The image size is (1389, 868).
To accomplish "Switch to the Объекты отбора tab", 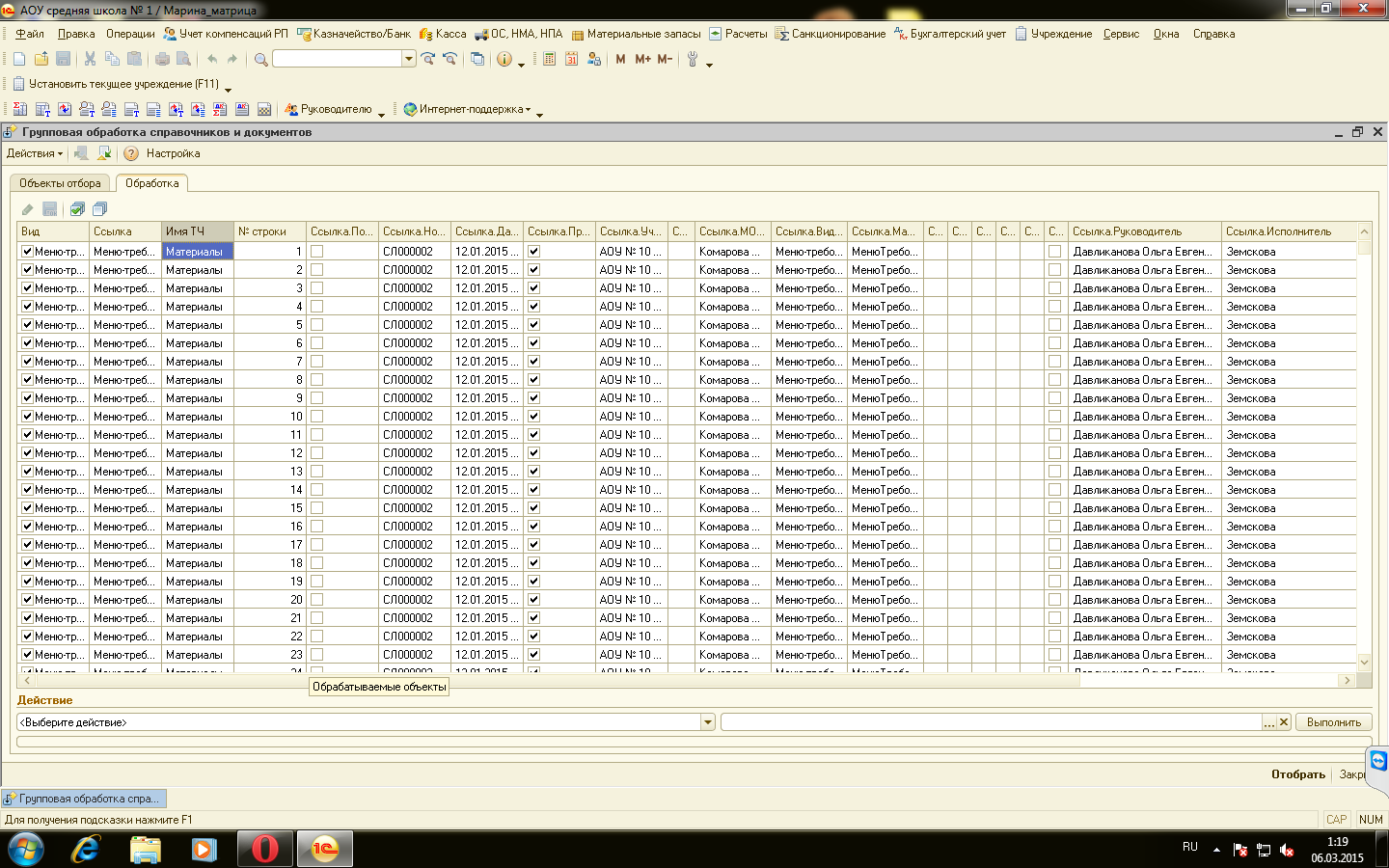I will pos(60,183).
